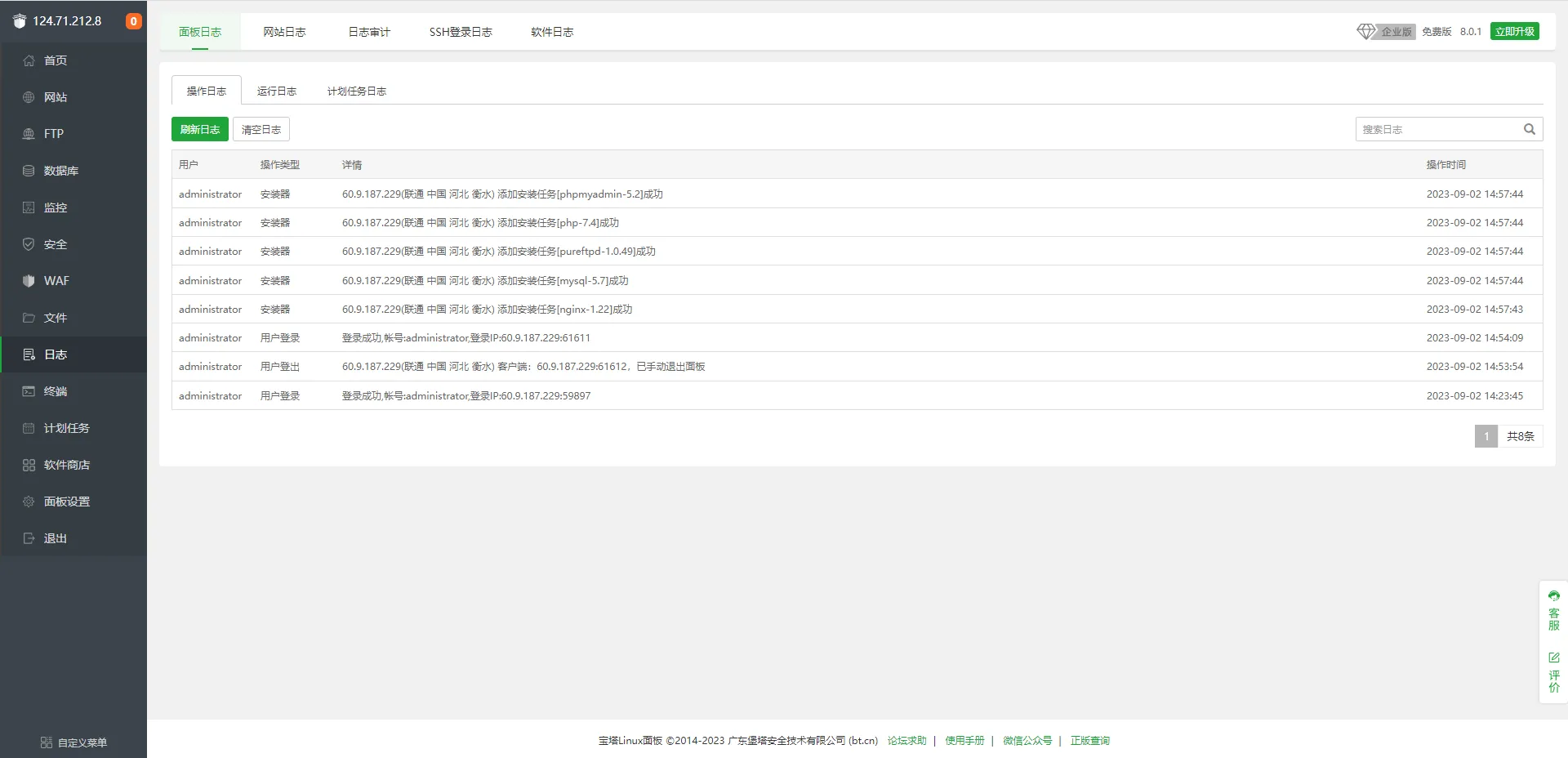Click the 免费版 version label
This screenshot has width=1568, height=758.
(1437, 32)
